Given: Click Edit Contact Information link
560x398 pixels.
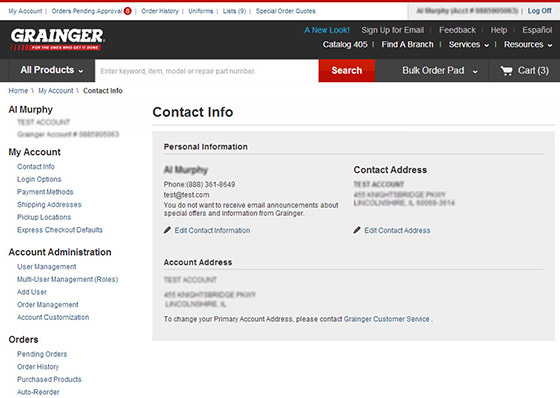Looking at the screenshot, I should pyautogui.click(x=212, y=230).
